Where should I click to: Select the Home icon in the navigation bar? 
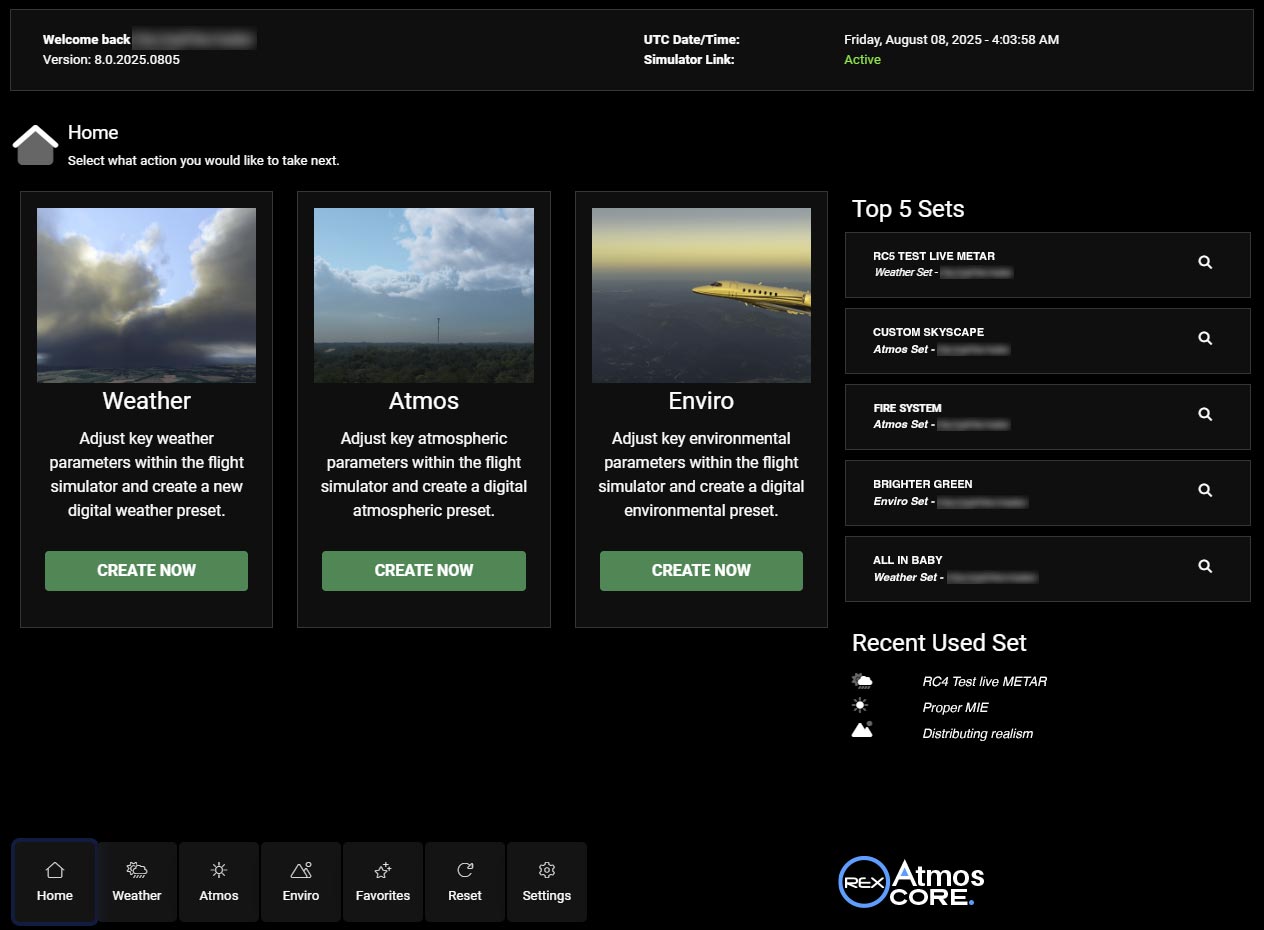(x=54, y=870)
